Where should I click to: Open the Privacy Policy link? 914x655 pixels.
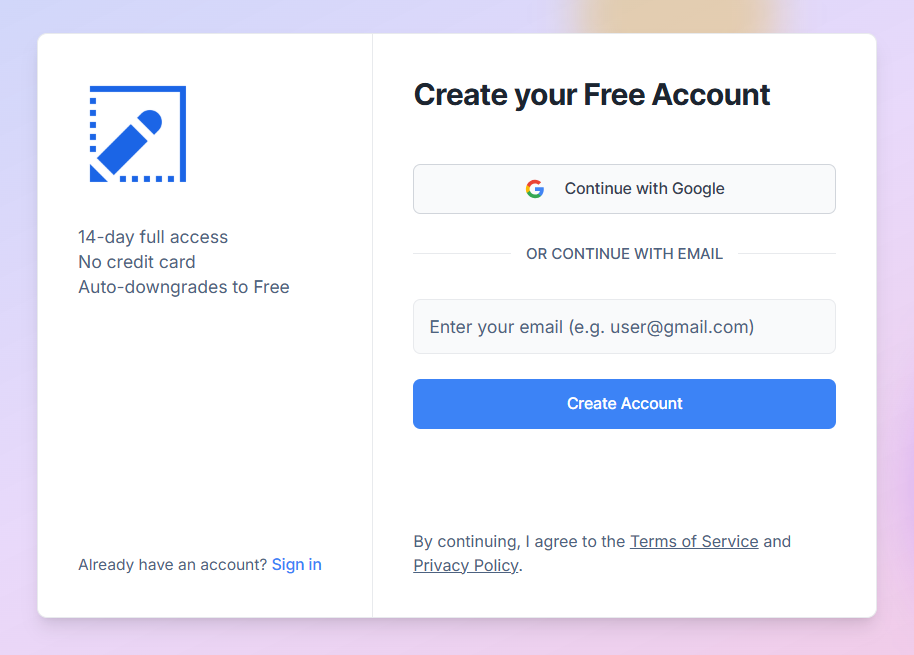point(466,566)
